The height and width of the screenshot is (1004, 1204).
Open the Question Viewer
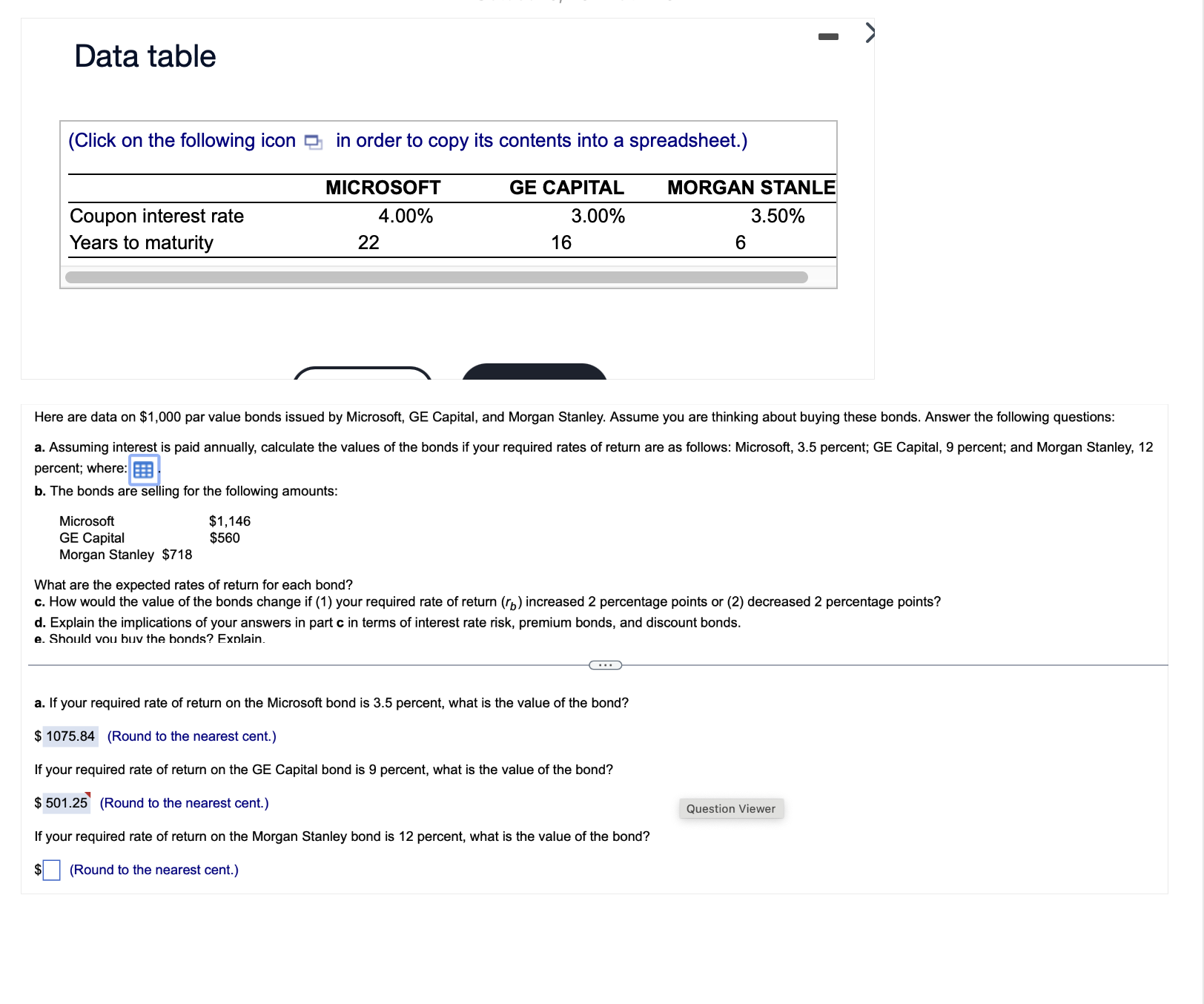[731, 808]
